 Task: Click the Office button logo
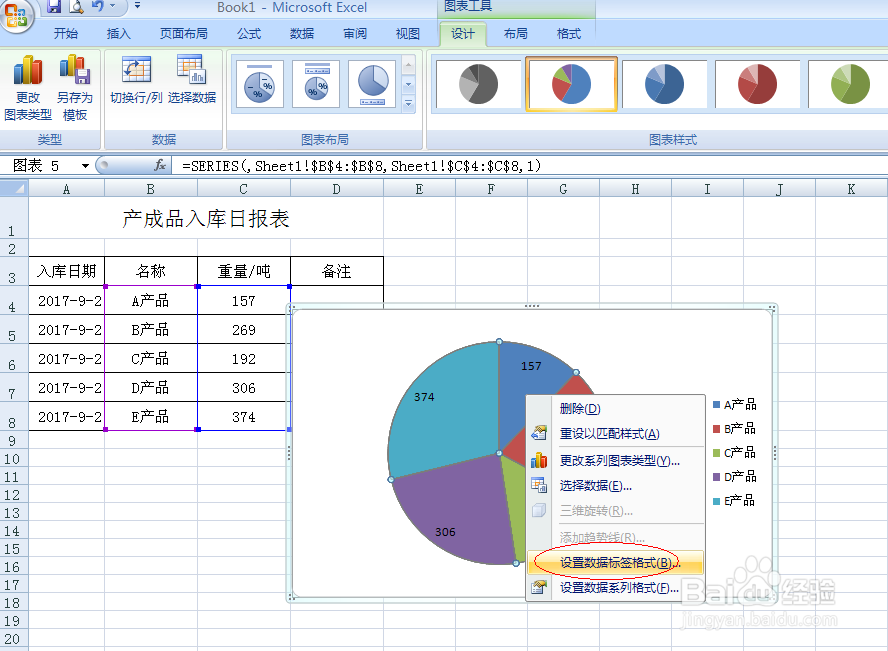point(16,15)
